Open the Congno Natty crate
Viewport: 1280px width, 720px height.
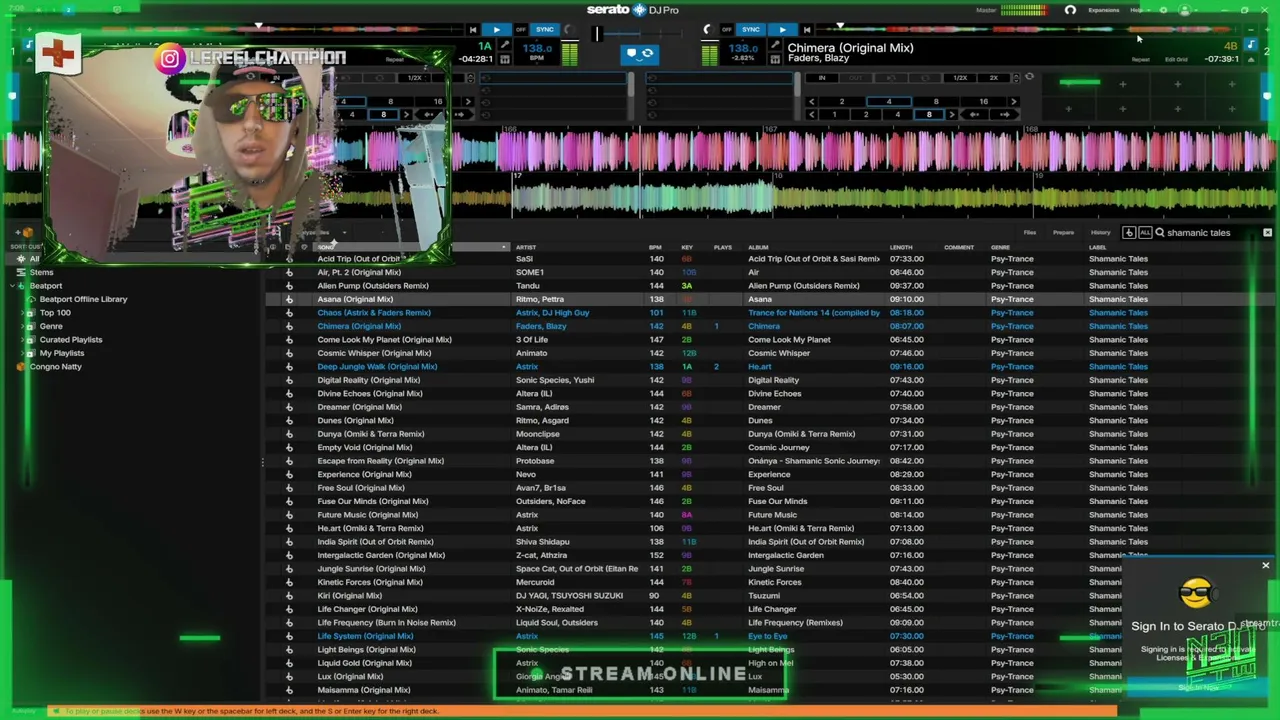(x=55, y=367)
